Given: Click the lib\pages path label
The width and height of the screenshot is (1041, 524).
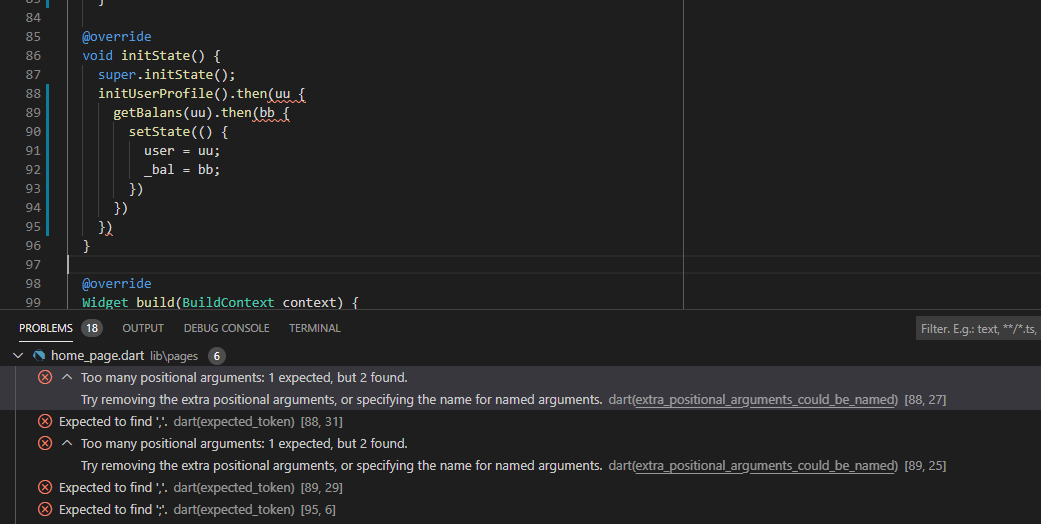Looking at the screenshot, I should [174, 356].
